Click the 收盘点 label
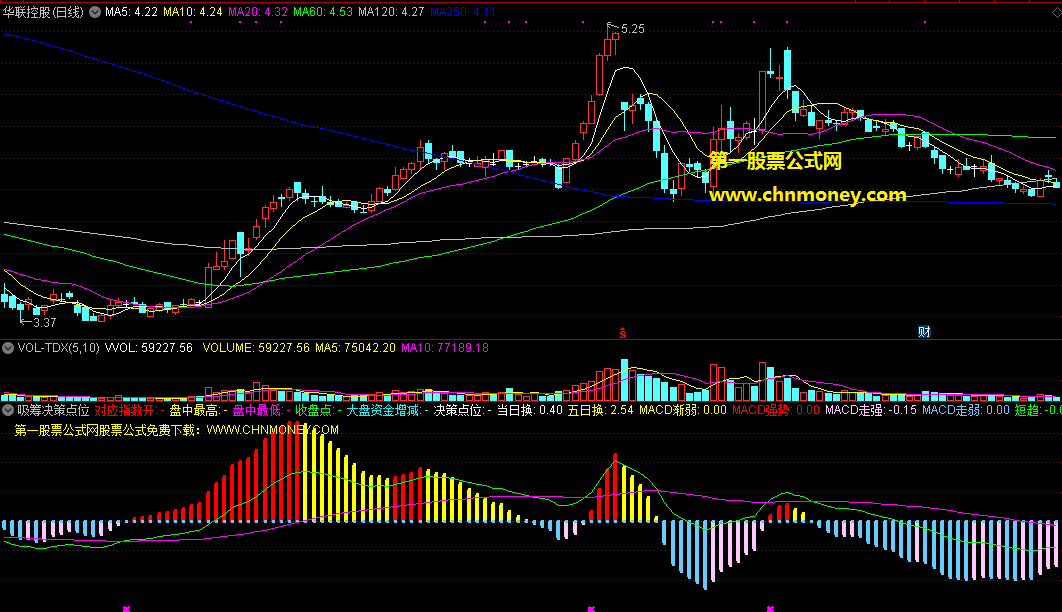This screenshot has width=1062, height=612. point(314,410)
